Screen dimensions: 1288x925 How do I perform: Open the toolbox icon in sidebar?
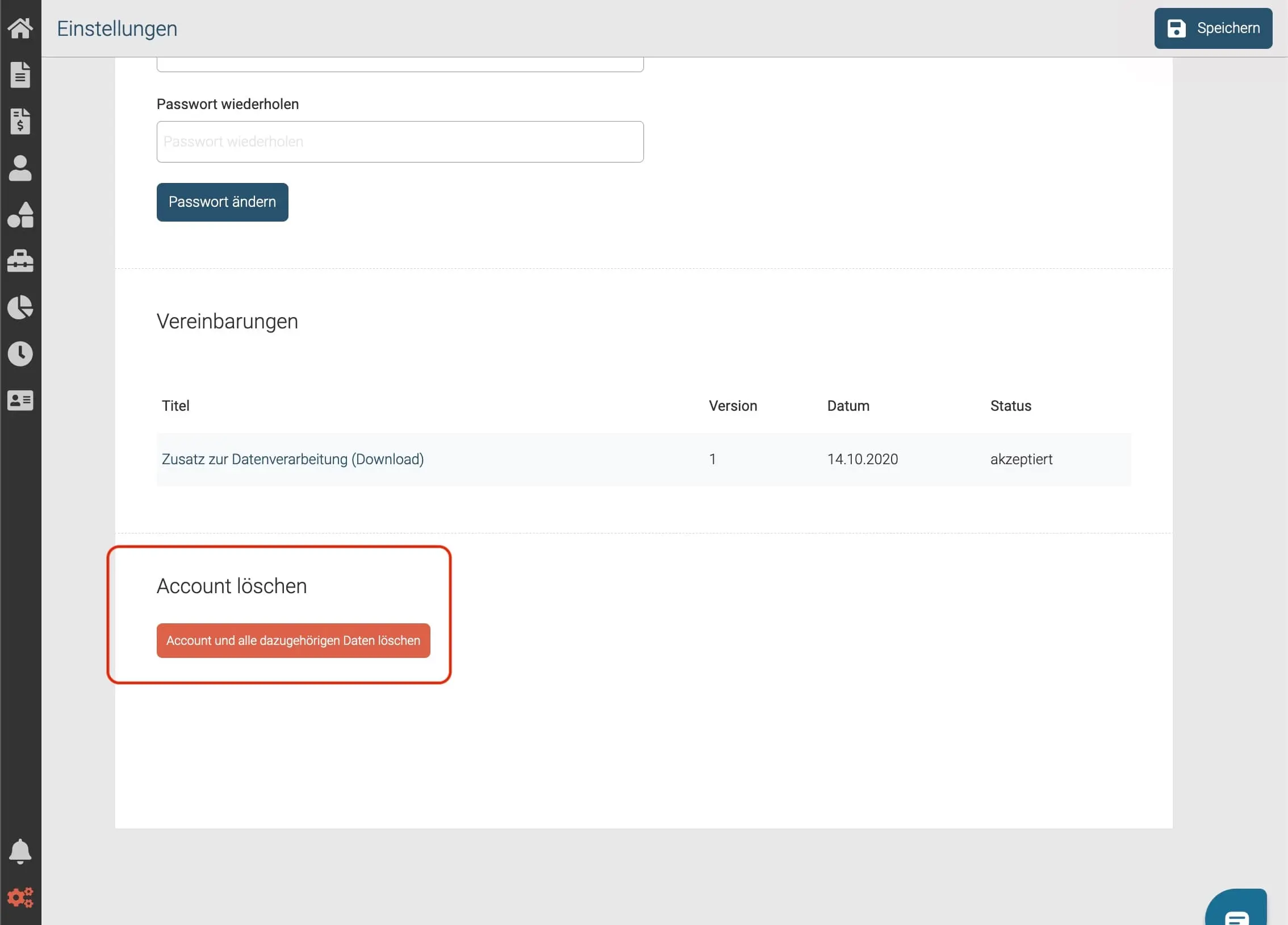pos(20,261)
